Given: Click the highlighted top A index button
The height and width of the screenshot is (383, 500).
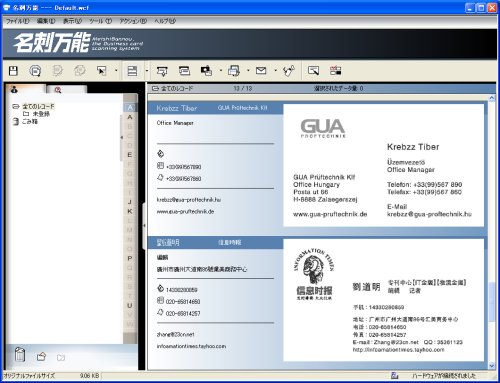Looking at the screenshot, I should point(130,108).
